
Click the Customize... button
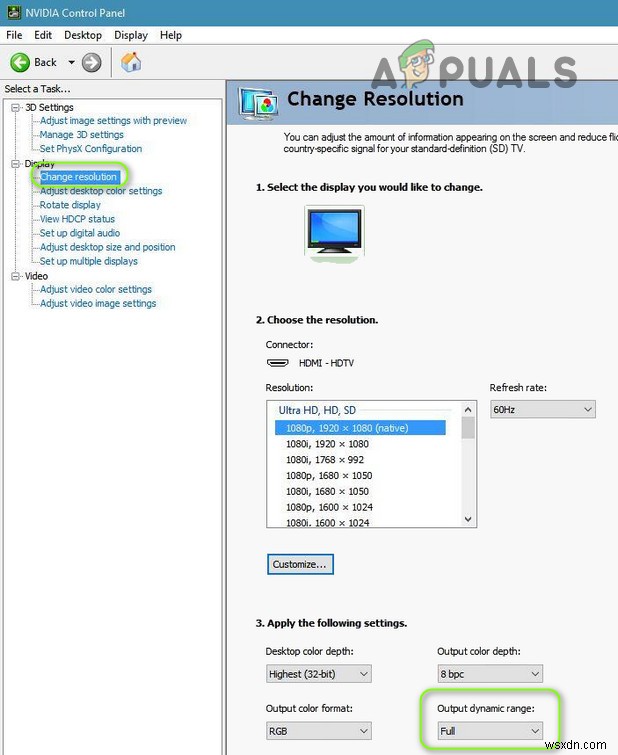point(300,564)
